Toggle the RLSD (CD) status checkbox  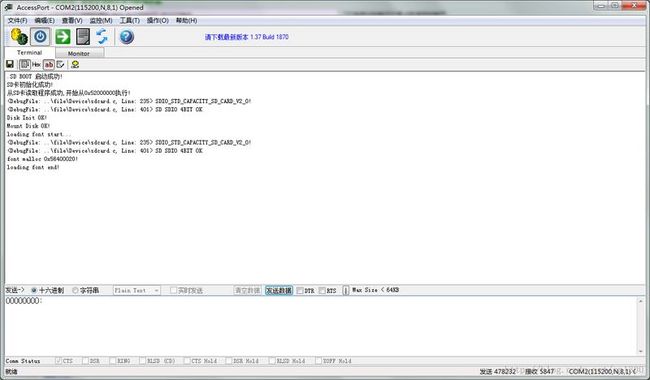[x=143, y=361]
